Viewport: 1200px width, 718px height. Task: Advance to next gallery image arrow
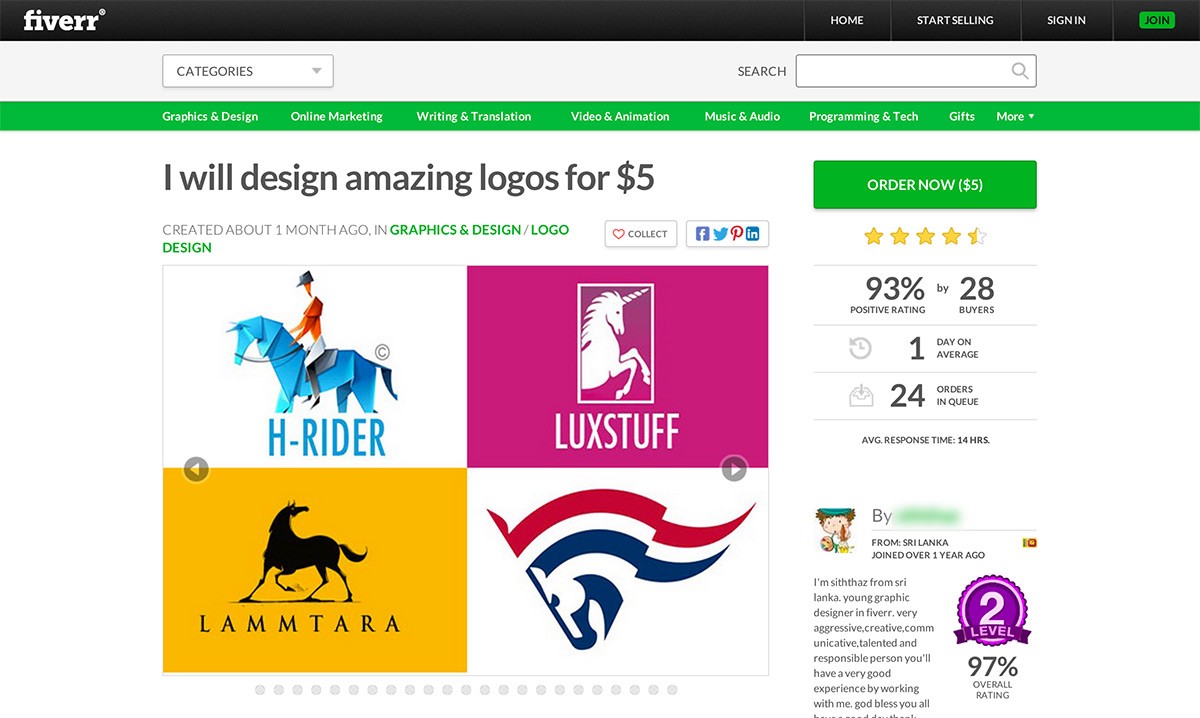(734, 469)
